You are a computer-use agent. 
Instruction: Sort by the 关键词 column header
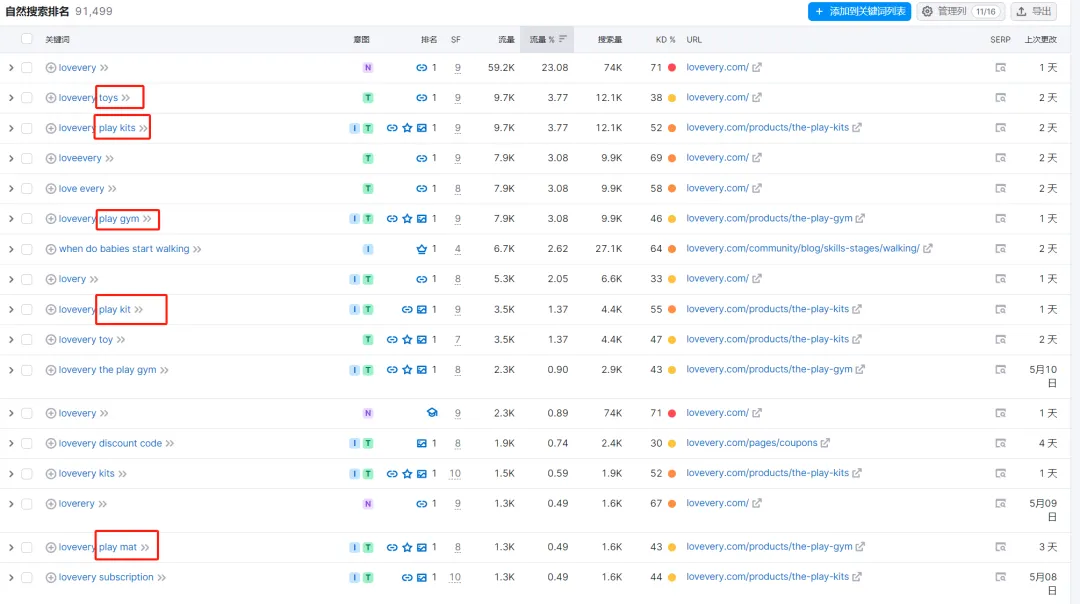point(57,40)
